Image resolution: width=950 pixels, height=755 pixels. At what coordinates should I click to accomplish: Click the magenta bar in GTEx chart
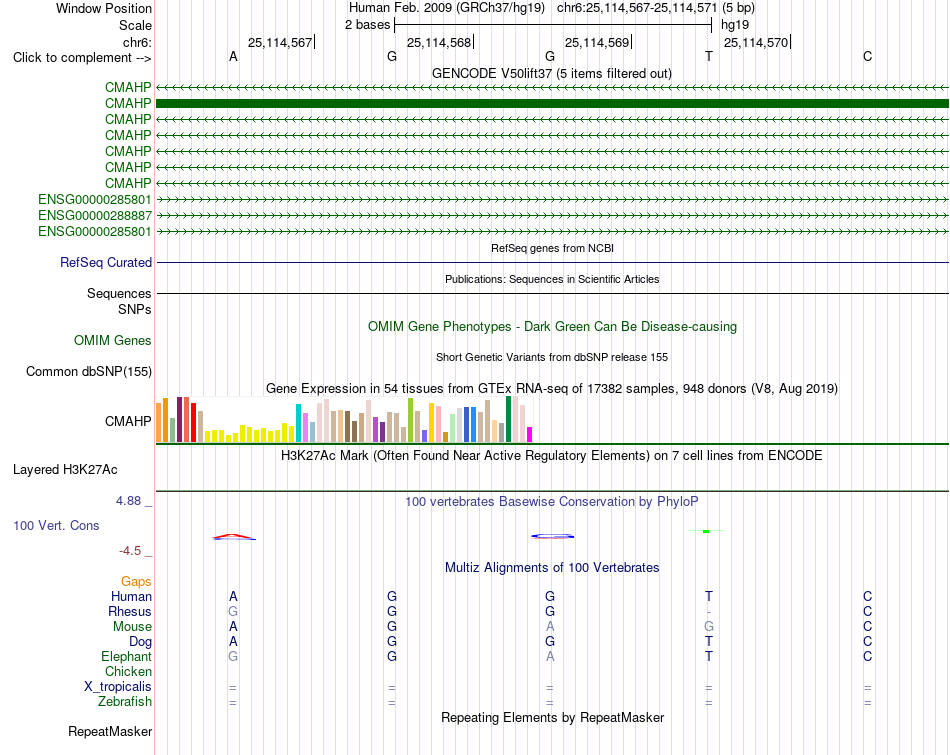pos(530,434)
